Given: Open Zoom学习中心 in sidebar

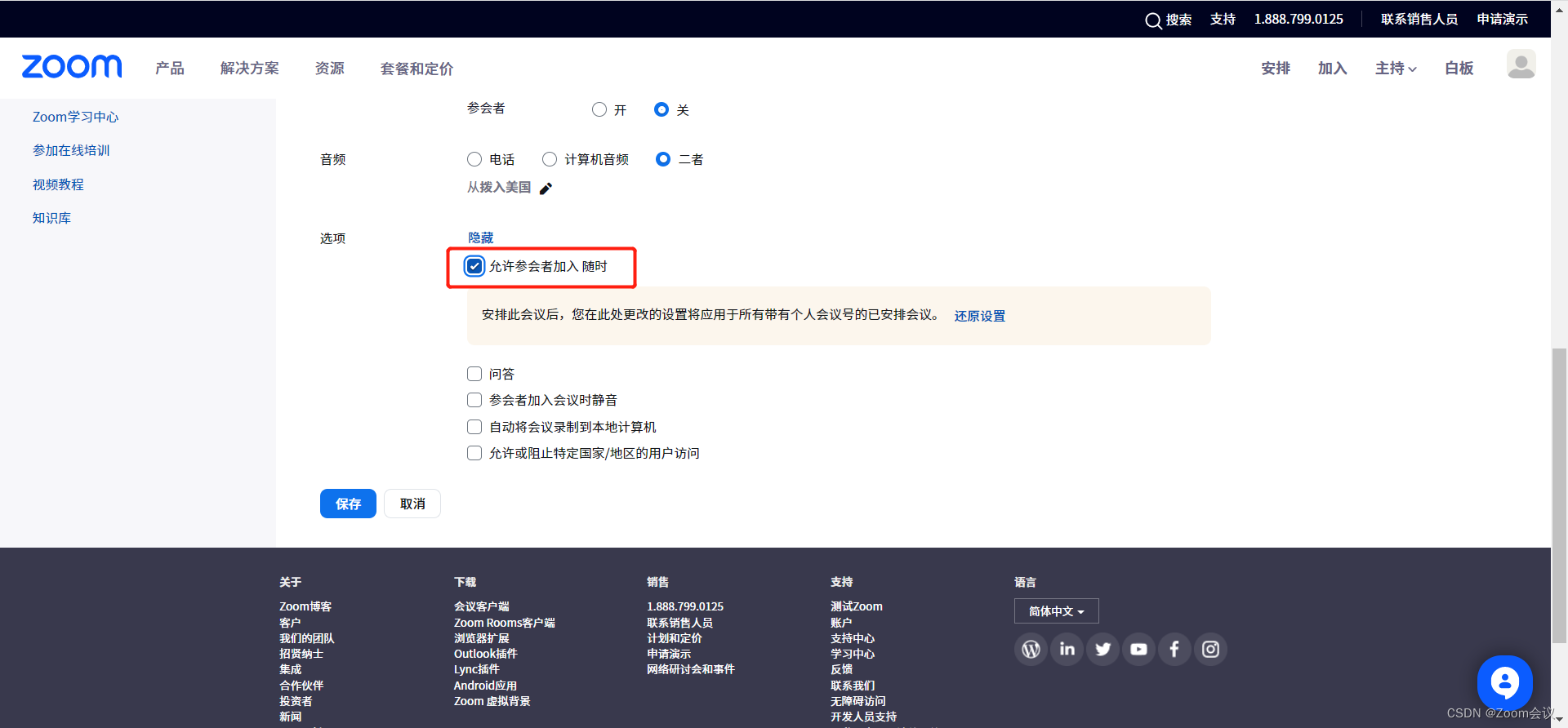Looking at the screenshot, I should (x=76, y=117).
